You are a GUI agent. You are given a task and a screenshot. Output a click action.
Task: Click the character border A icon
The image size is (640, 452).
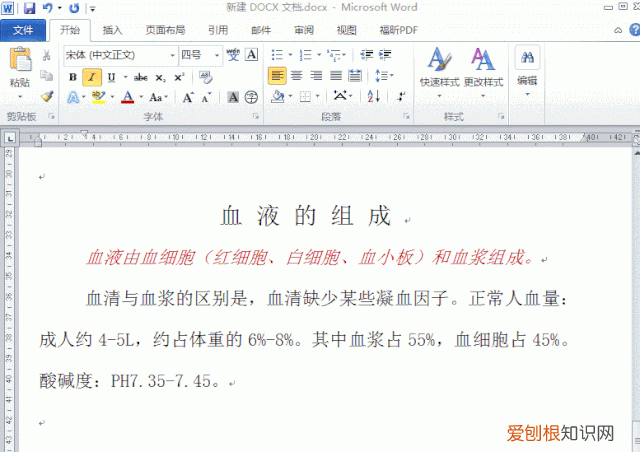click(x=251, y=55)
